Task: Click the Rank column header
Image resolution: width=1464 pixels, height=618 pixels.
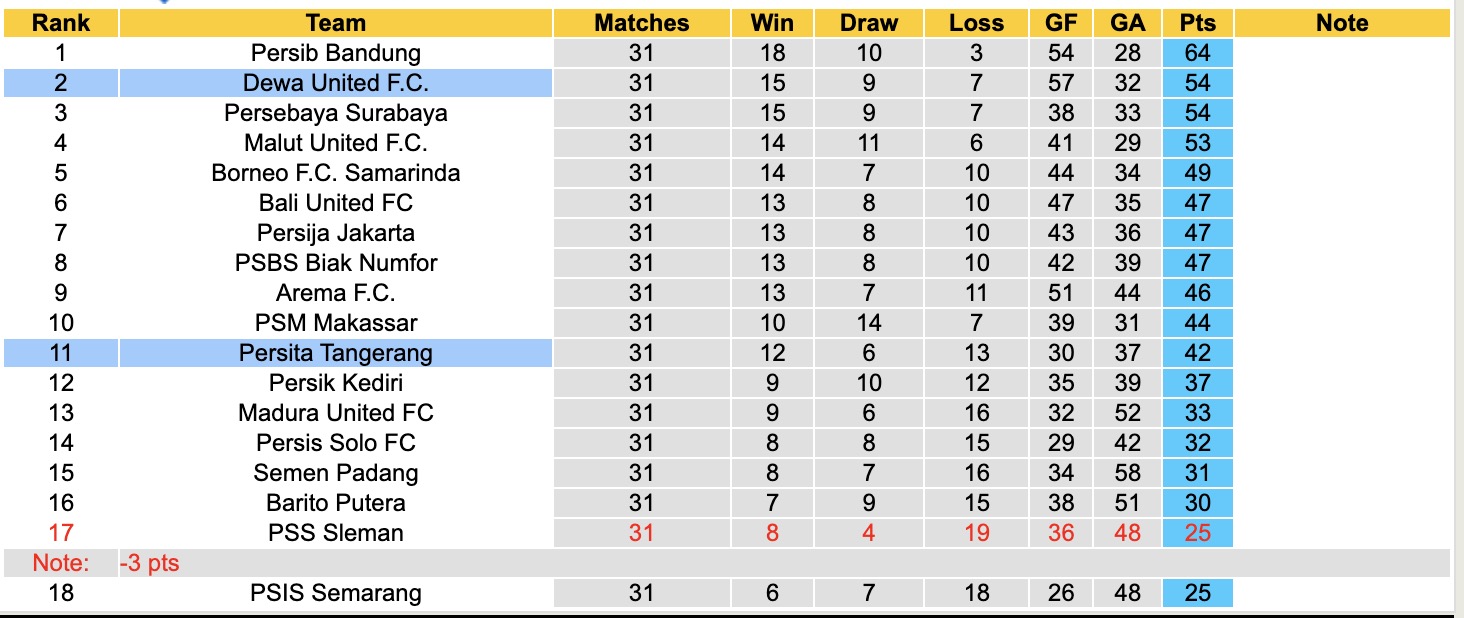Action: click(x=60, y=23)
